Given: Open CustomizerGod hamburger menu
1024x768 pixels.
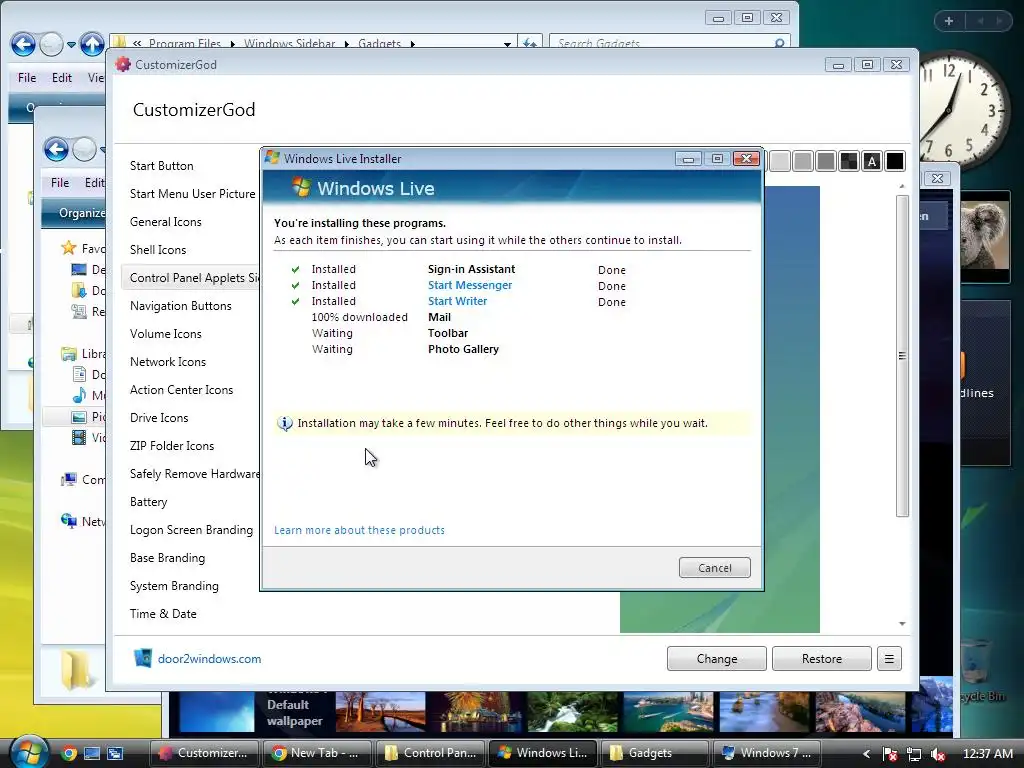Looking at the screenshot, I should coord(889,659).
